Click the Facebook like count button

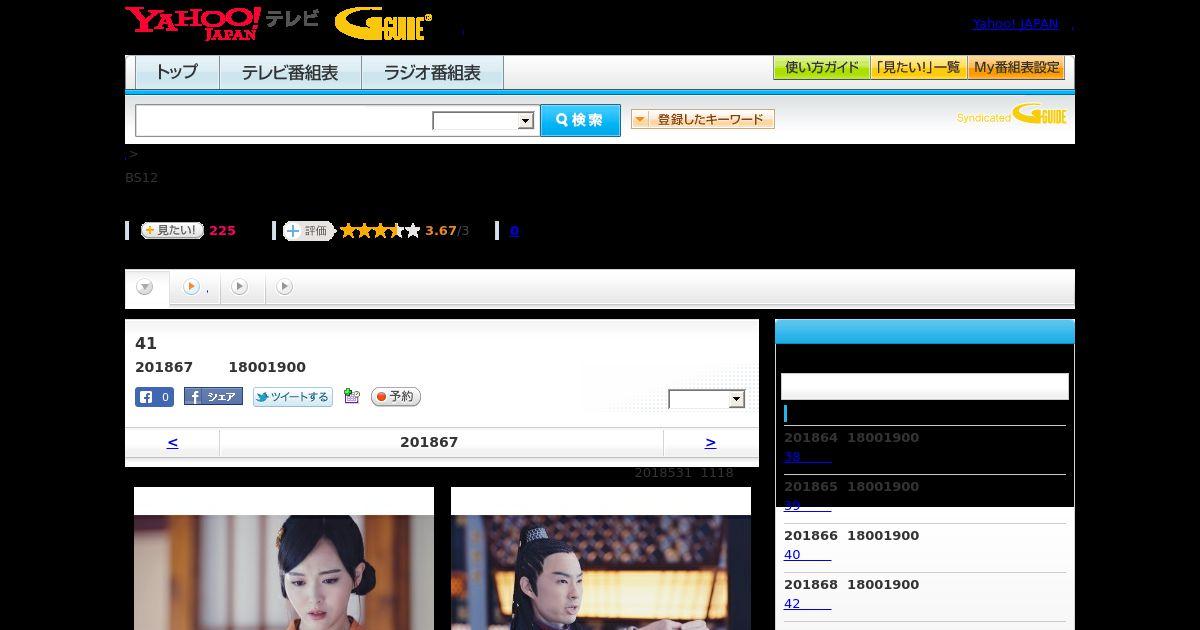(x=154, y=397)
